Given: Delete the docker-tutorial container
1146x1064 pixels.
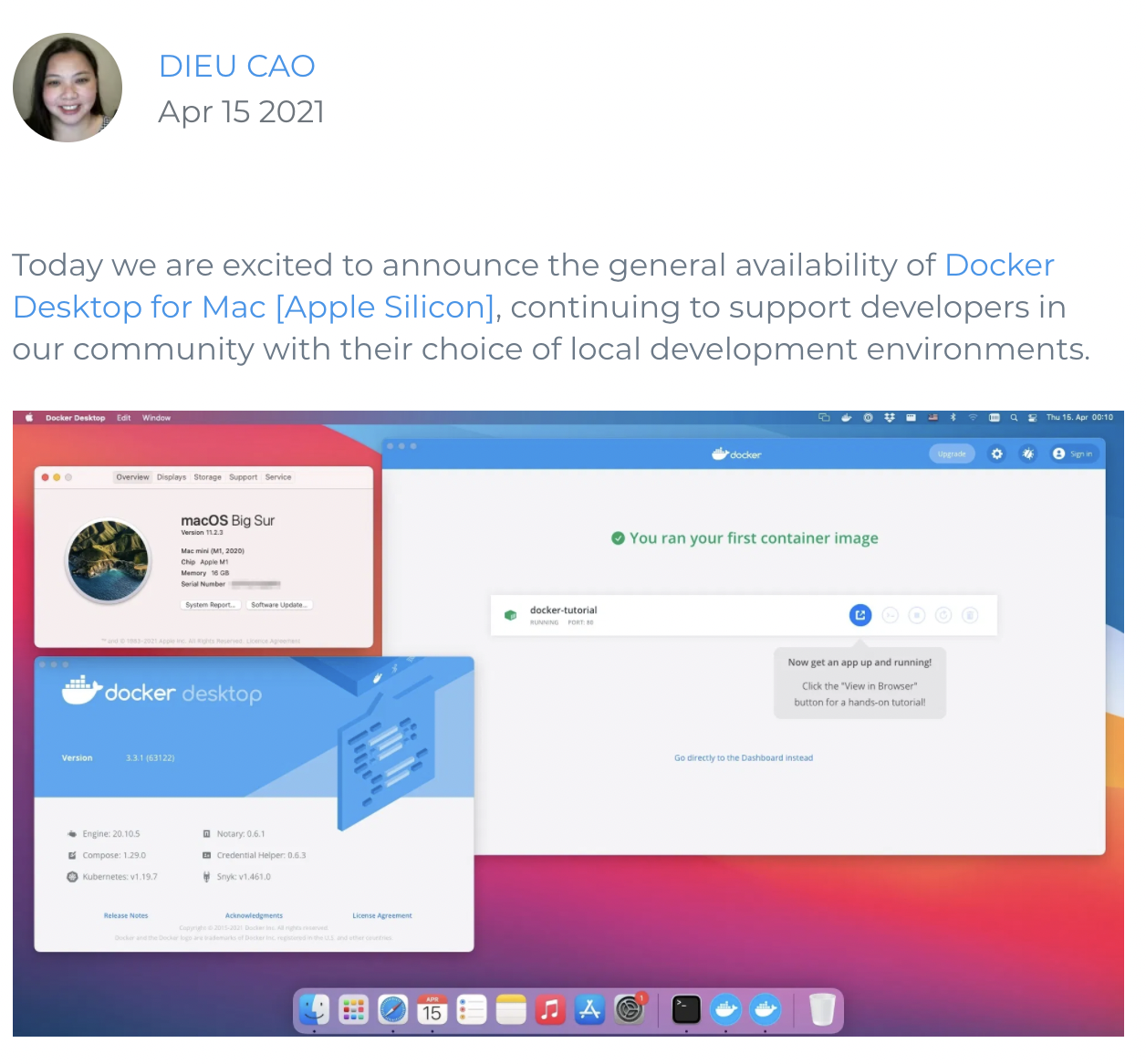Looking at the screenshot, I should pos(970,615).
